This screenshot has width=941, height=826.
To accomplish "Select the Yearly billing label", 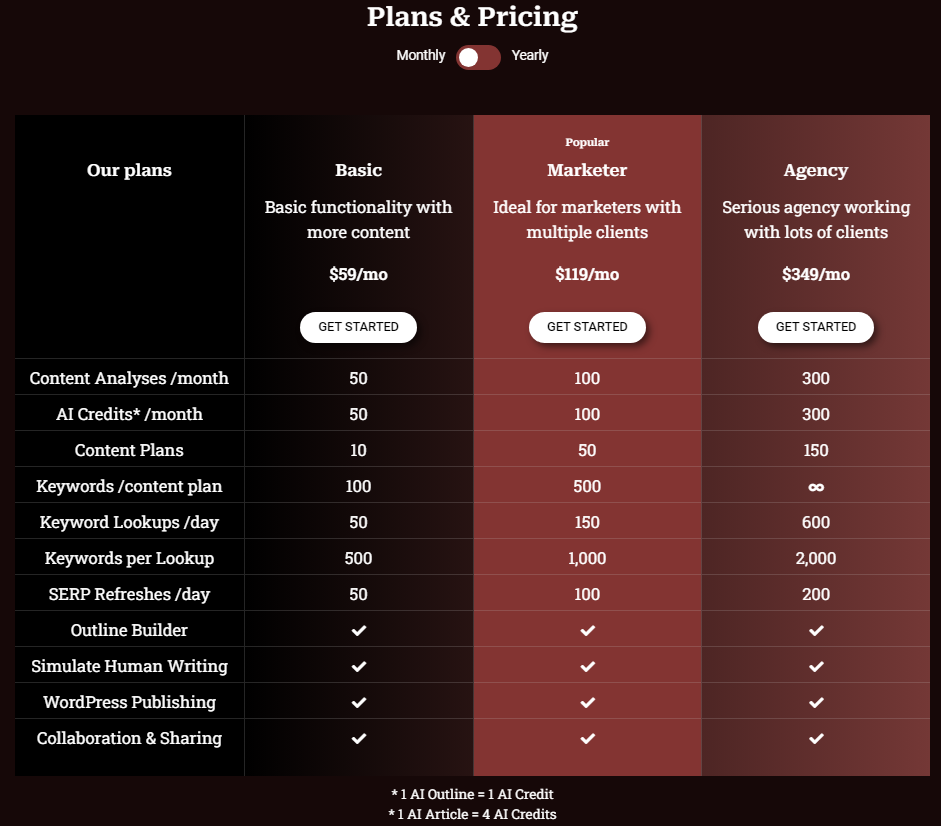I will (x=530, y=55).
